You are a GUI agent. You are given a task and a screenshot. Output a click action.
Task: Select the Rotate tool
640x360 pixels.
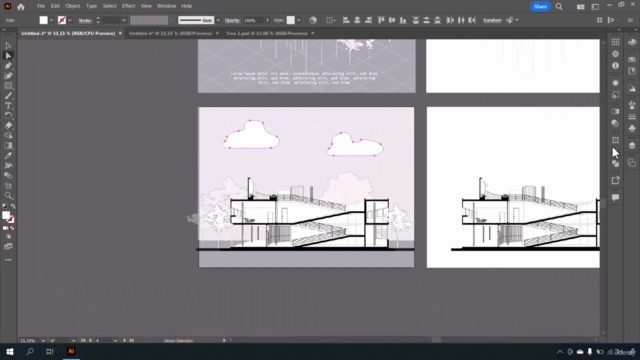pos(8,116)
